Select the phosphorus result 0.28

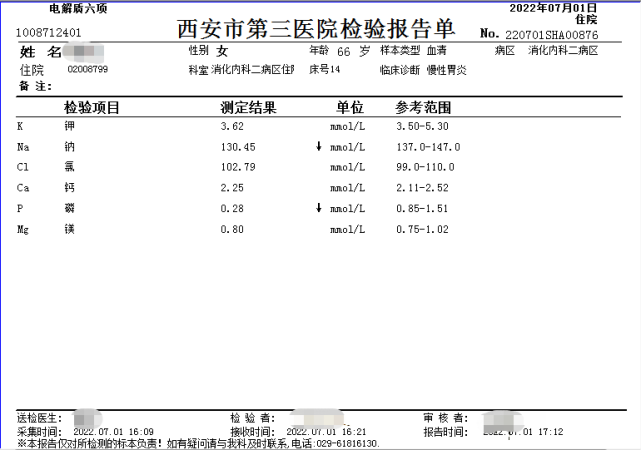point(232,208)
